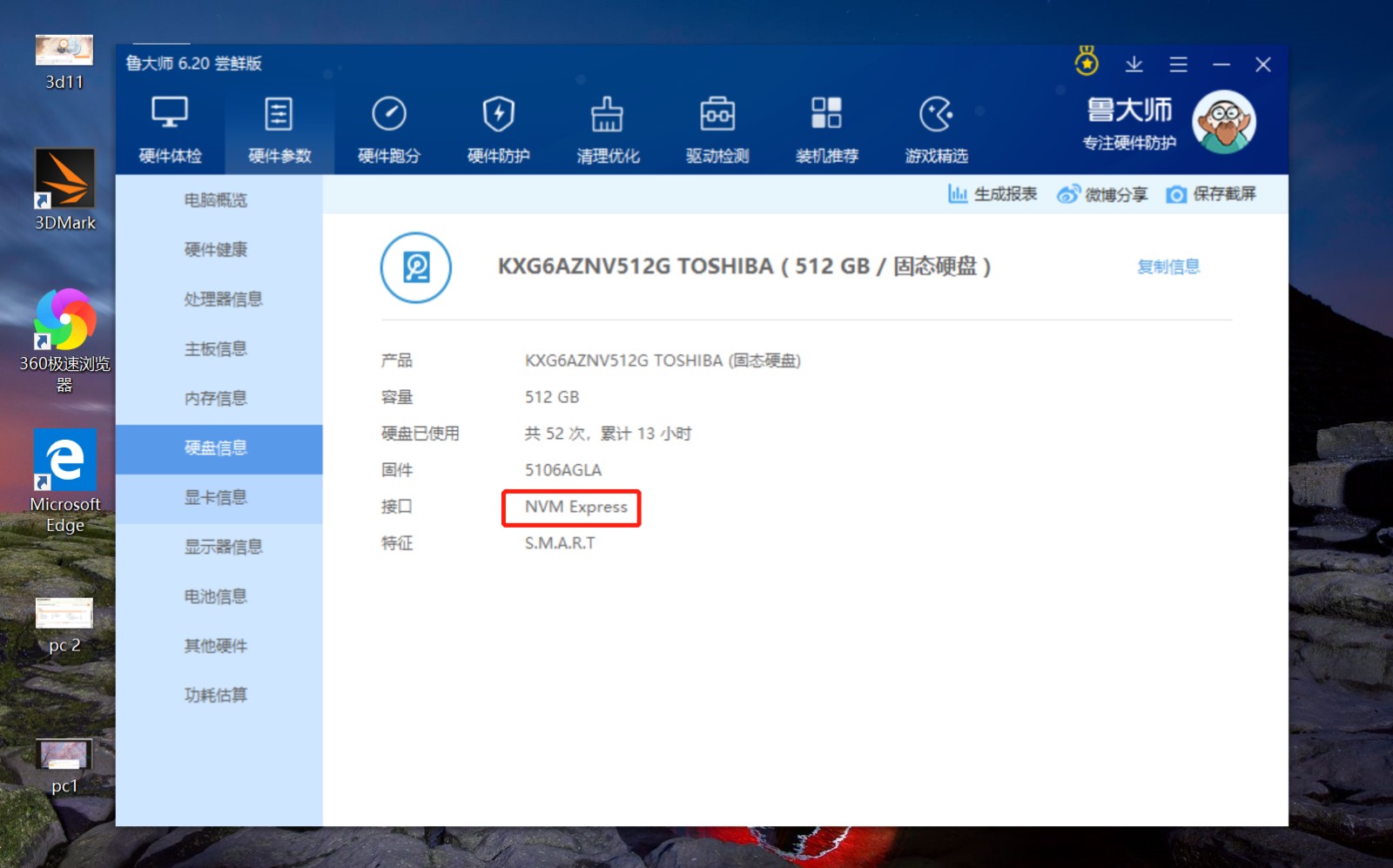
Task: Select 显卡信息 in sidebar
Action: tap(219, 498)
